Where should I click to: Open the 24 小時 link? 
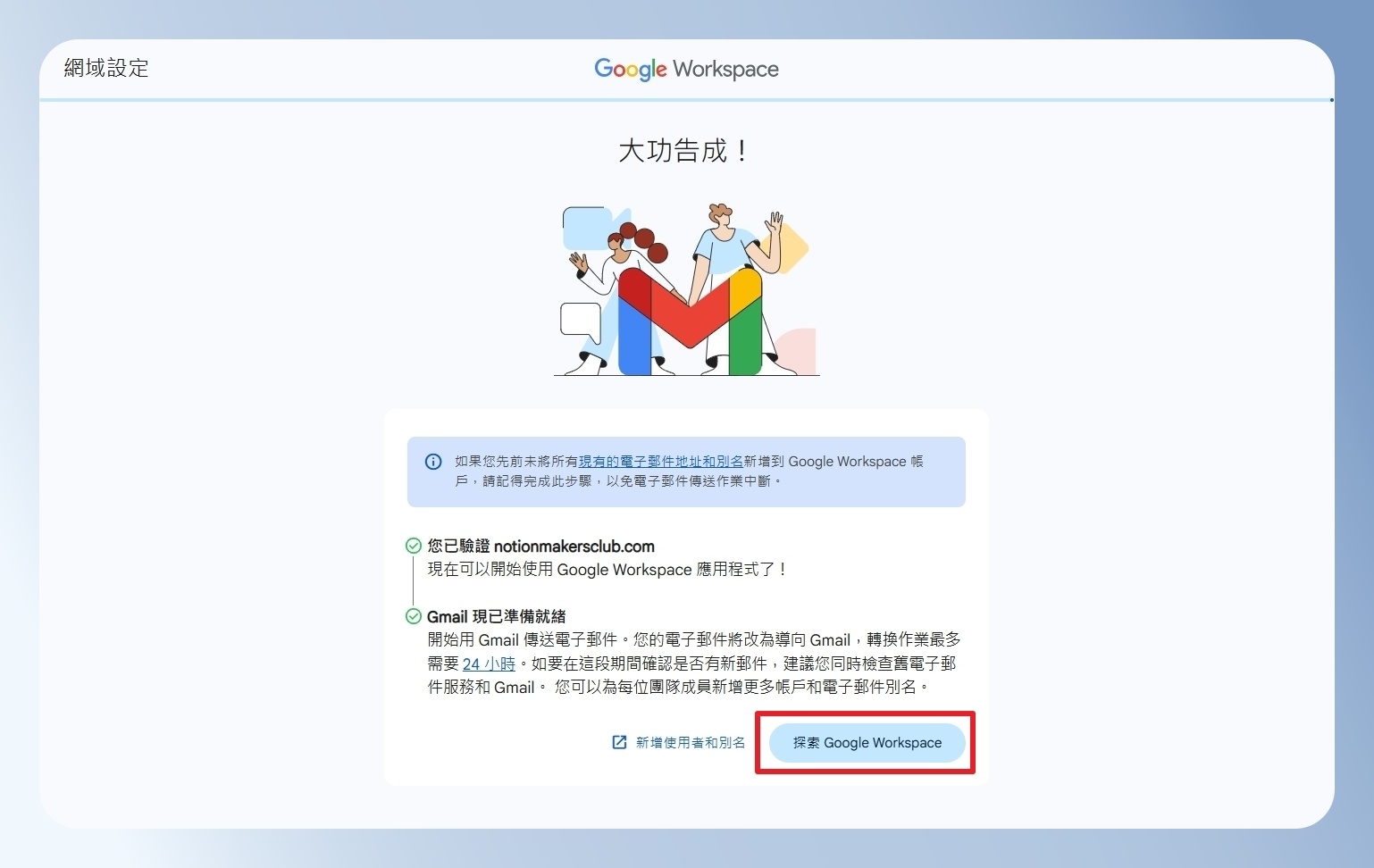(x=489, y=664)
